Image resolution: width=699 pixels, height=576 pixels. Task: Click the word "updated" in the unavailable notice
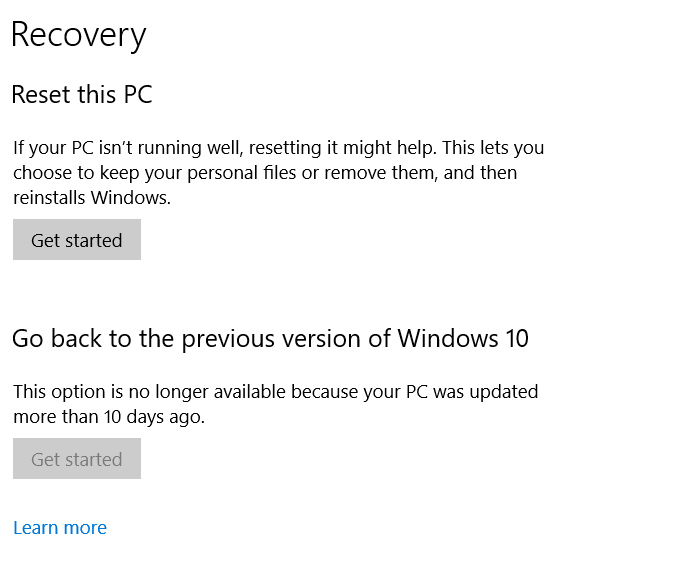click(x=503, y=392)
